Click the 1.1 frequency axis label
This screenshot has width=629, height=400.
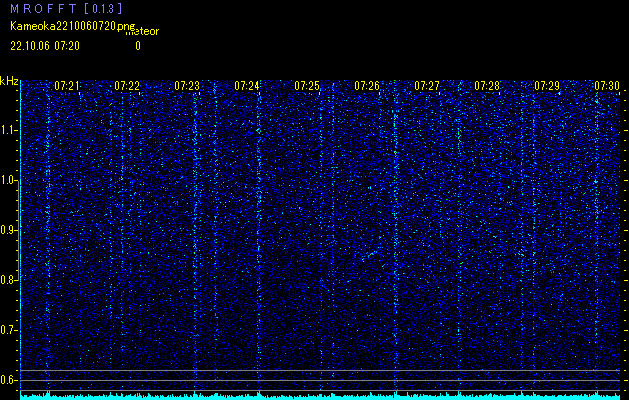(x=9, y=130)
